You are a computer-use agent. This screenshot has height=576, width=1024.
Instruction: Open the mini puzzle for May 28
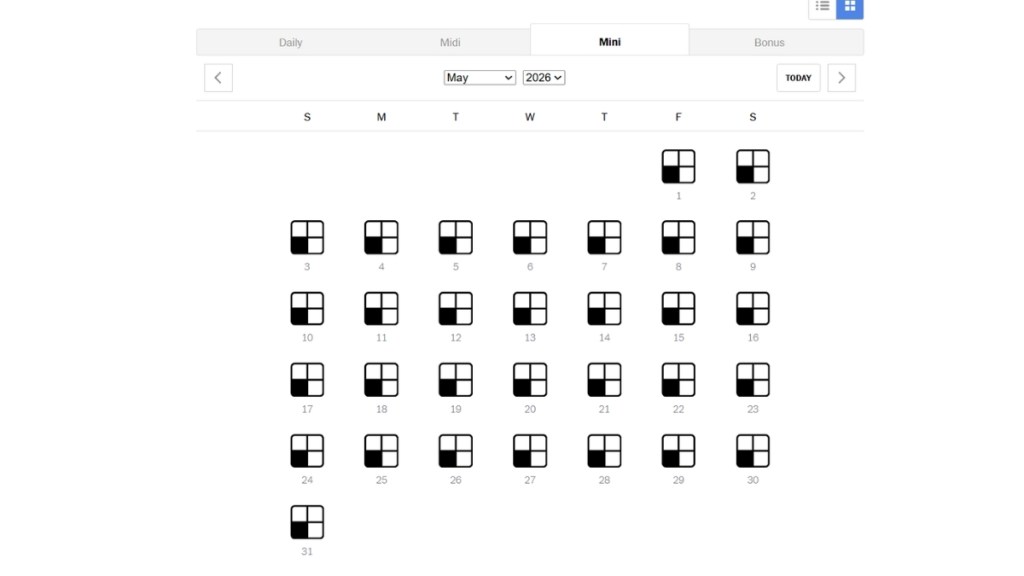tap(604, 451)
